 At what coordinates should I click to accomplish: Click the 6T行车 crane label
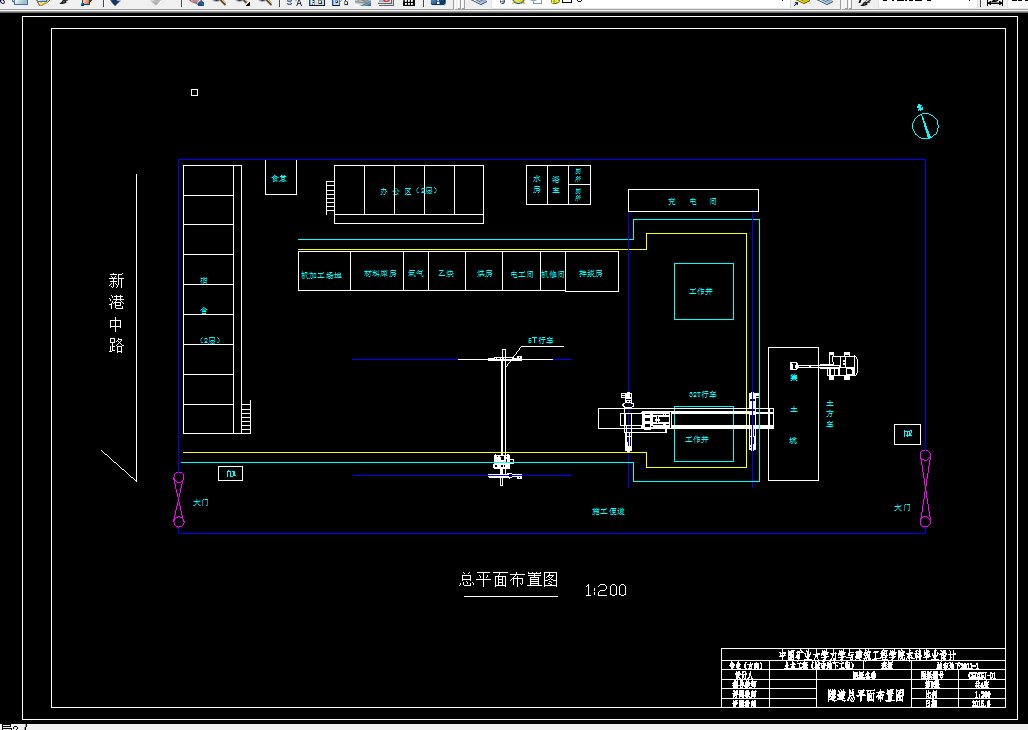[541, 340]
